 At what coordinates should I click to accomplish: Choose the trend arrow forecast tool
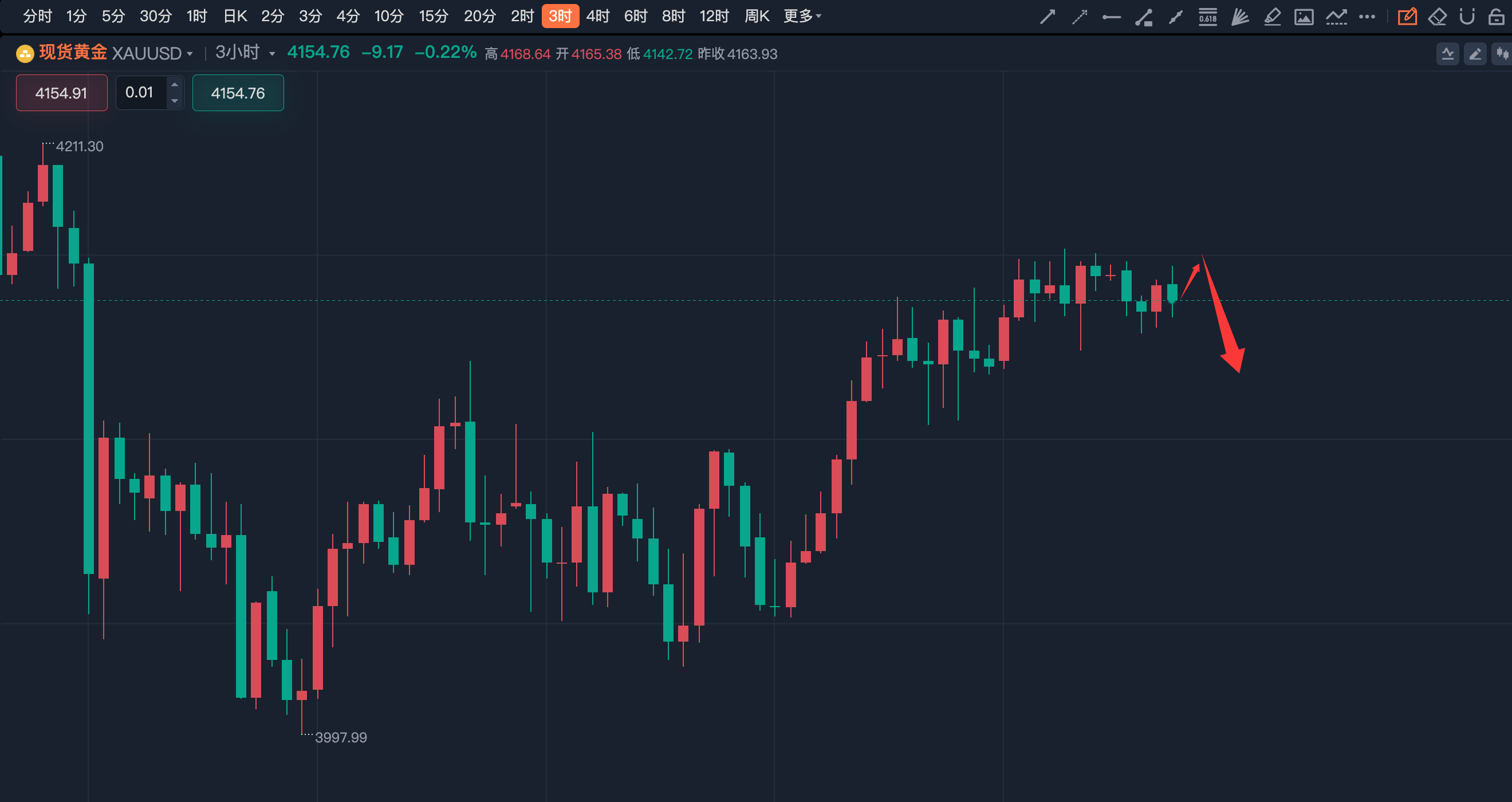click(x=1336, y=17)
